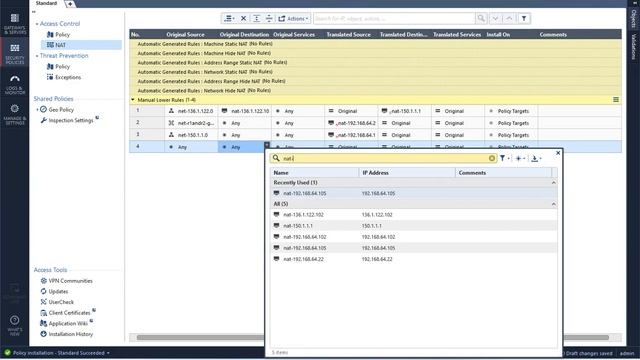Click rule 3 Original Source net-150.1.1.0

pos(191,135)
